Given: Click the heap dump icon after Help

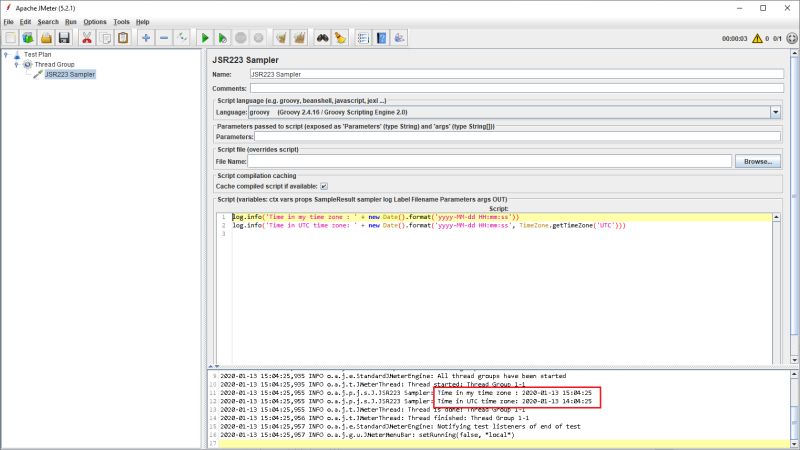Looking at the screenshot, I should click(399, 38).
